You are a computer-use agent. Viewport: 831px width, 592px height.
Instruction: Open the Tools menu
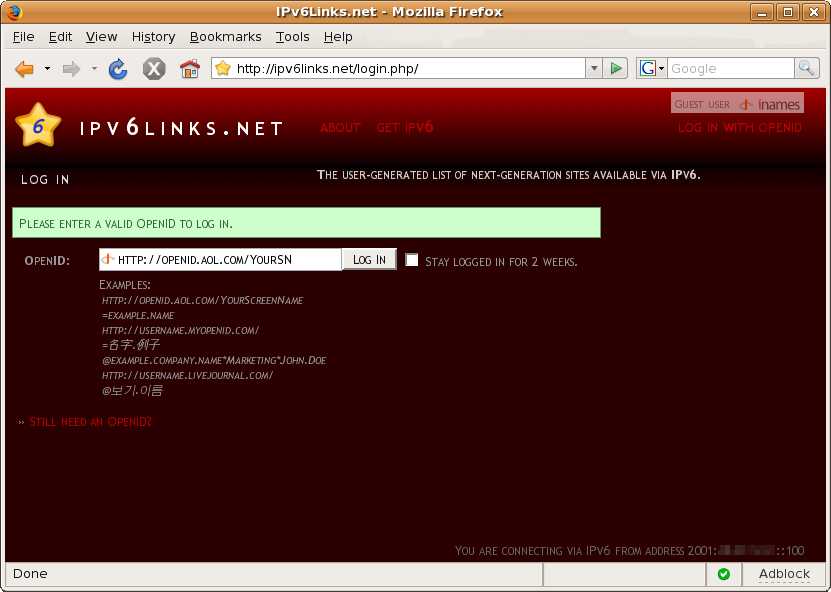292,37
